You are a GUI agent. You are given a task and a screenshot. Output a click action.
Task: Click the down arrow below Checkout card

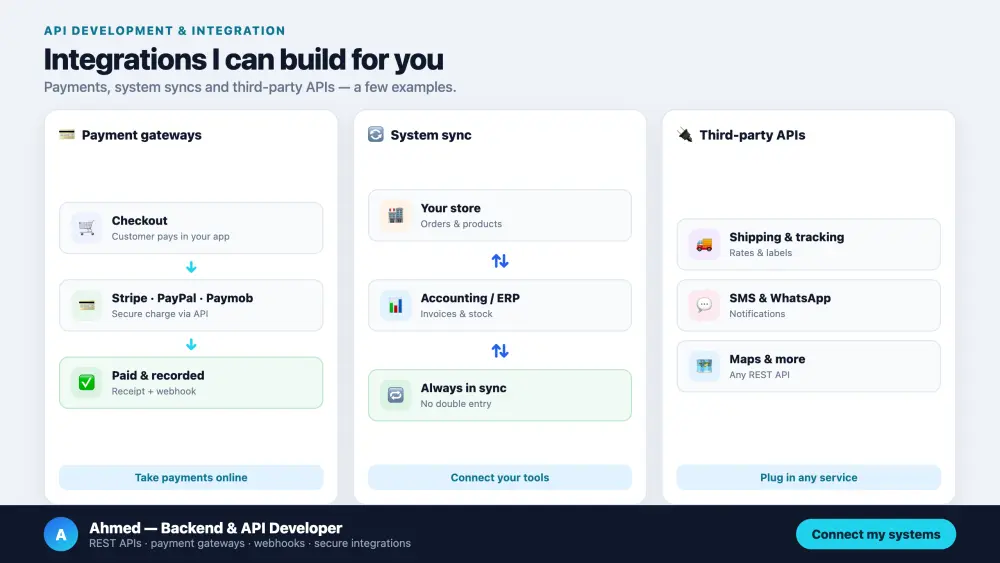(x=191, y=267)
